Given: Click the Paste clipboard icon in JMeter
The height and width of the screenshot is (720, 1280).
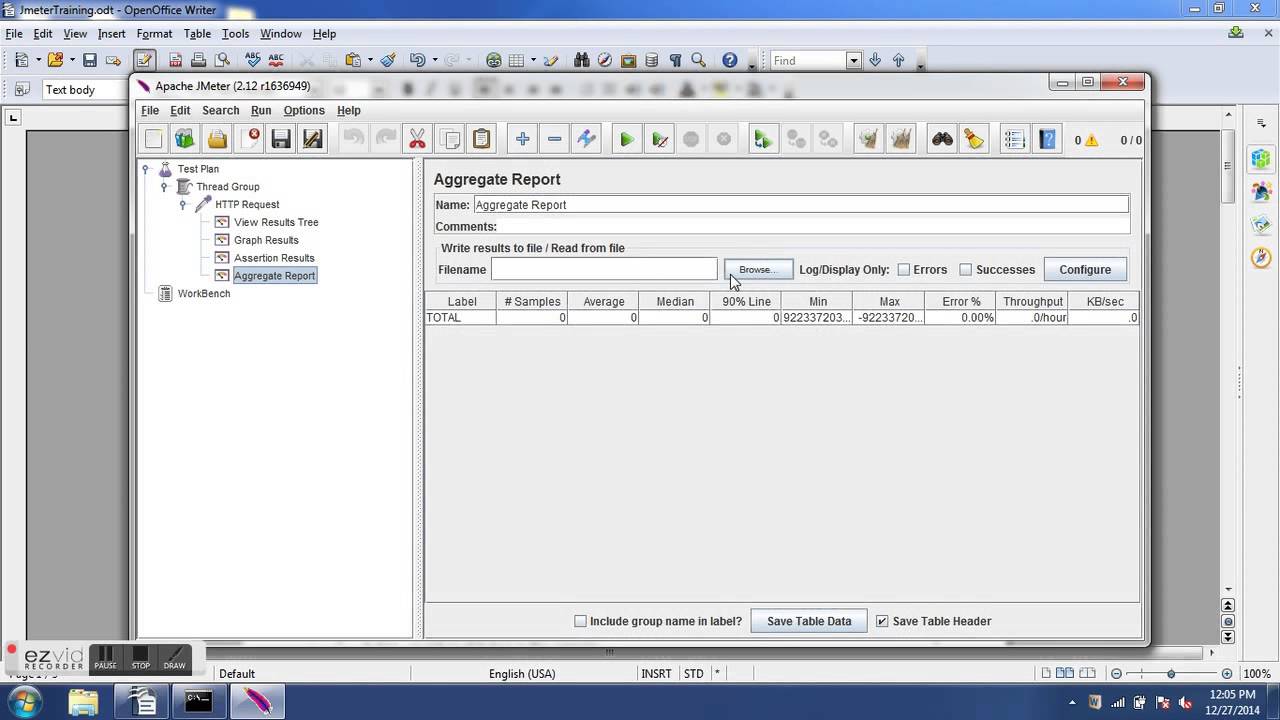Looking at the screenshot, I should pyautogui.click(x=481, y=140).
